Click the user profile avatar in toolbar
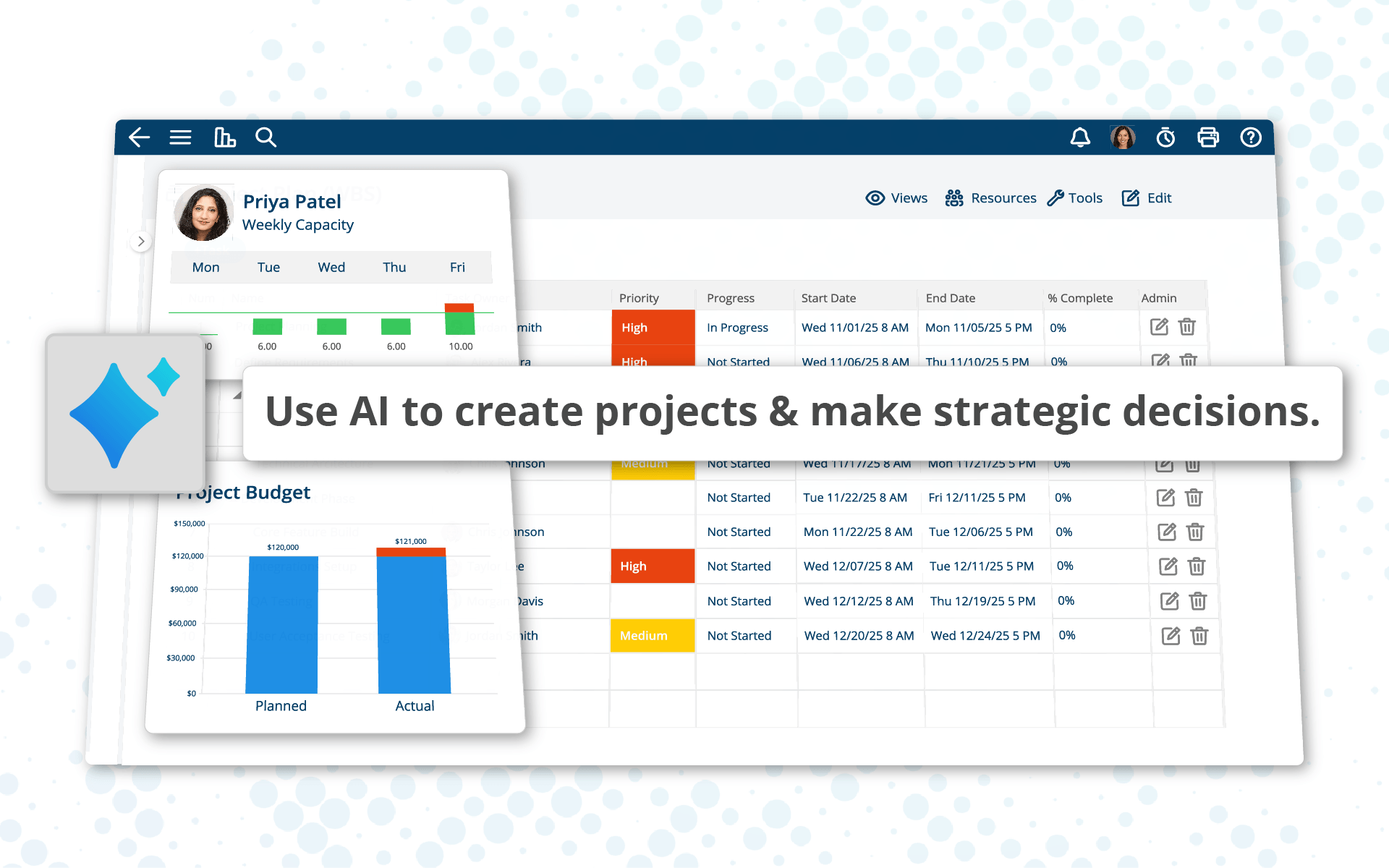This screenshot has height=868, width=1389. [1122, 137]
